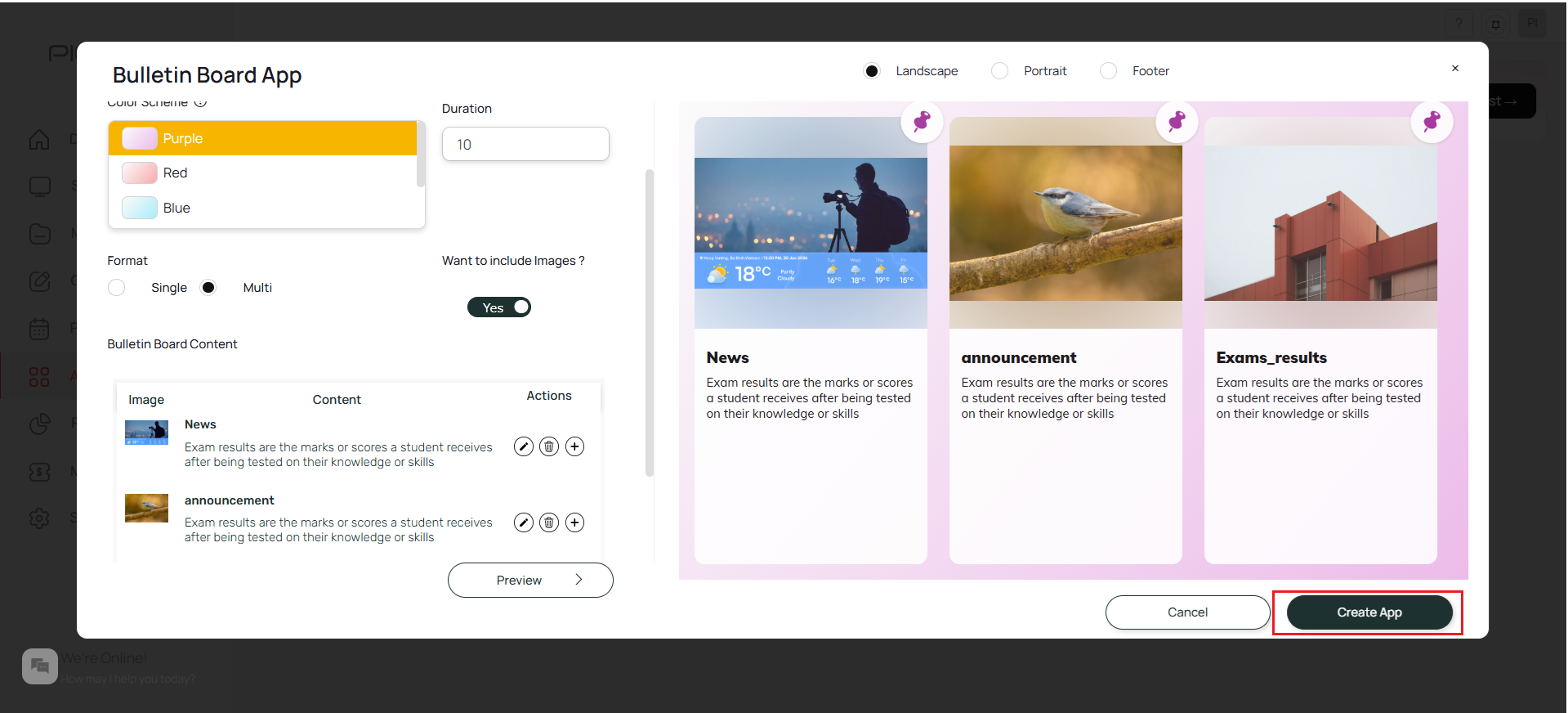Open the billing dollar icon in sidebar
The width and height of the screenshot is (1568, 713).
pyautogui.click(x=39, y=472)
